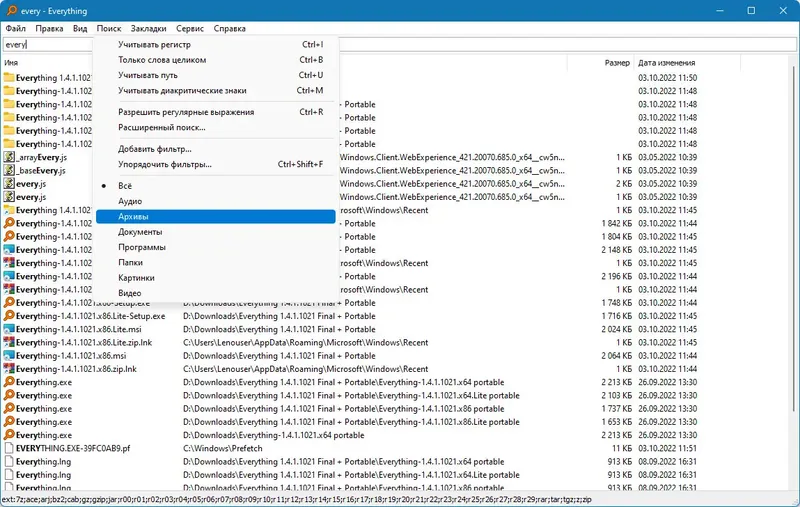800x507 pixels.
Task: Choose Упорядочить фильтры... menu entry
Action: 216,164
